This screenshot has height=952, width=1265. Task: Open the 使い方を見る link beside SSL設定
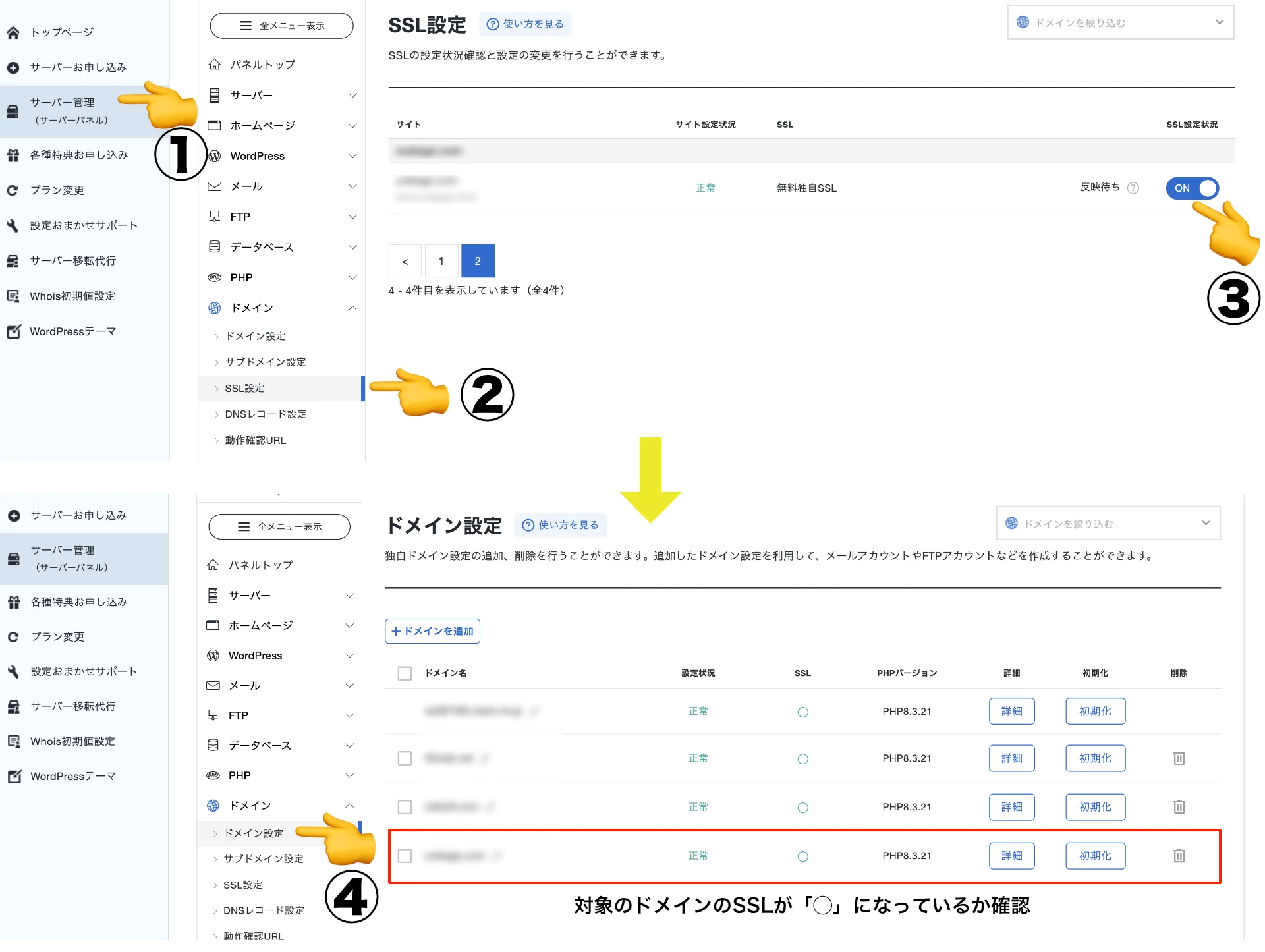[526, 24]
